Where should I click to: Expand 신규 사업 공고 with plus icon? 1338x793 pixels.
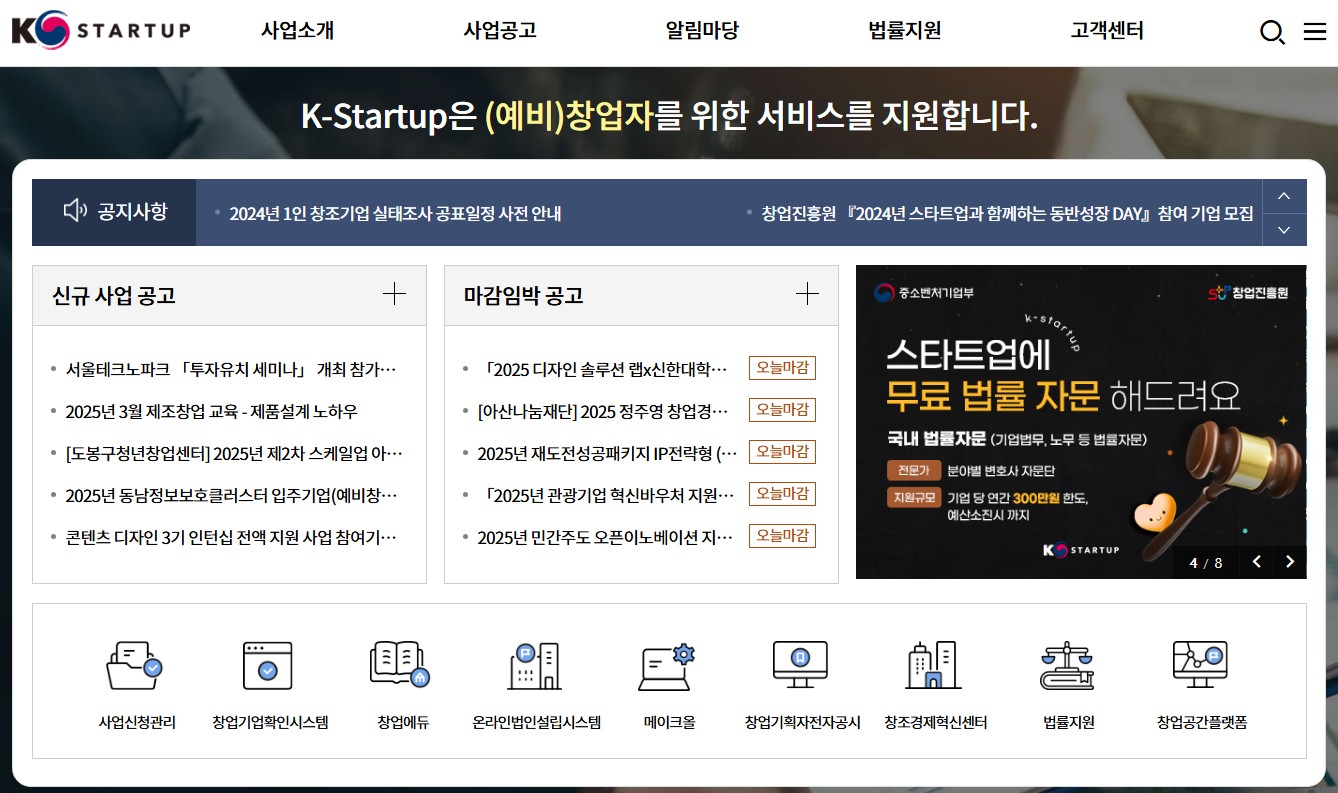[x=395, y=294]
